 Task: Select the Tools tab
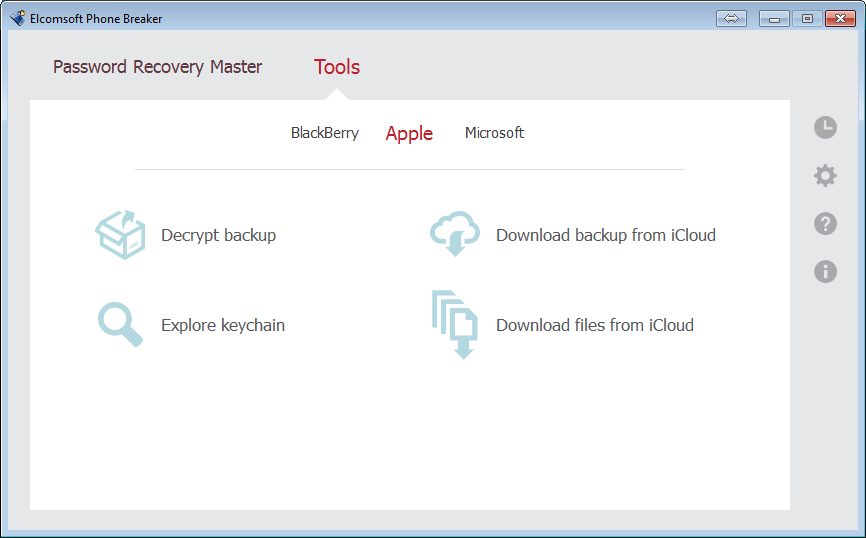tap(337, 67)
